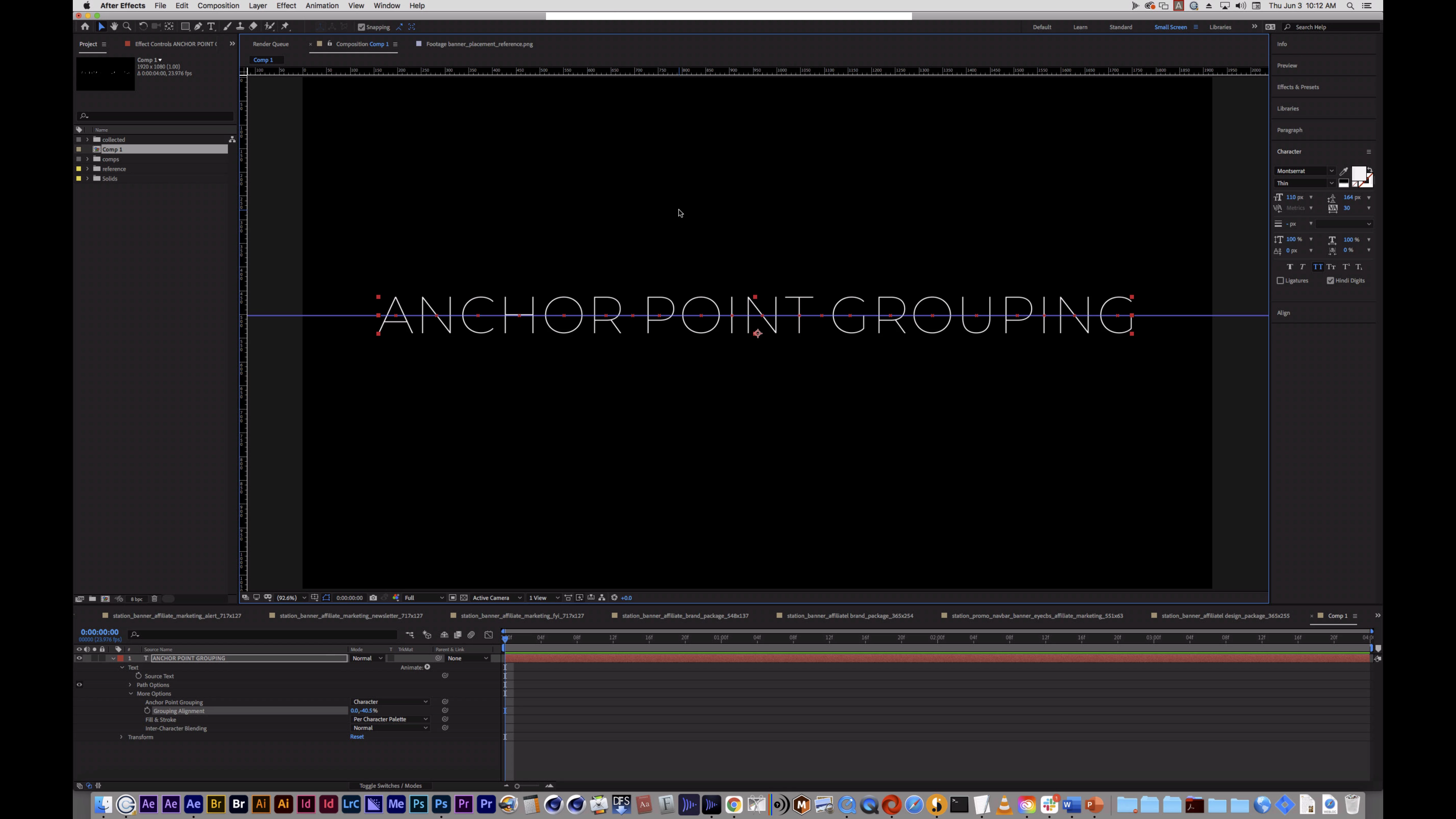Viewport: 1456px width, 819px height.
Task: Toggle the Snapping checkbox
Action: click(x=362, y=27)
